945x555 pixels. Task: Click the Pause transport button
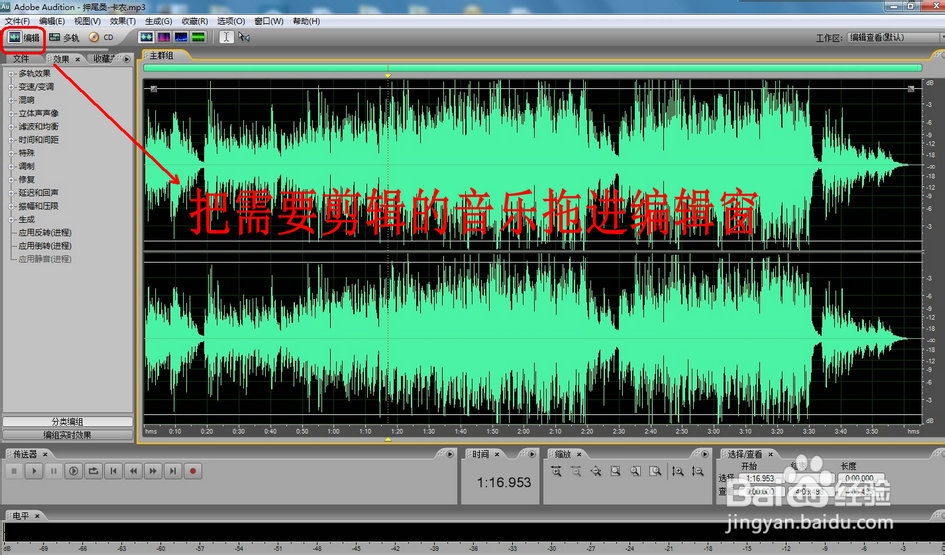click(54, 471)
